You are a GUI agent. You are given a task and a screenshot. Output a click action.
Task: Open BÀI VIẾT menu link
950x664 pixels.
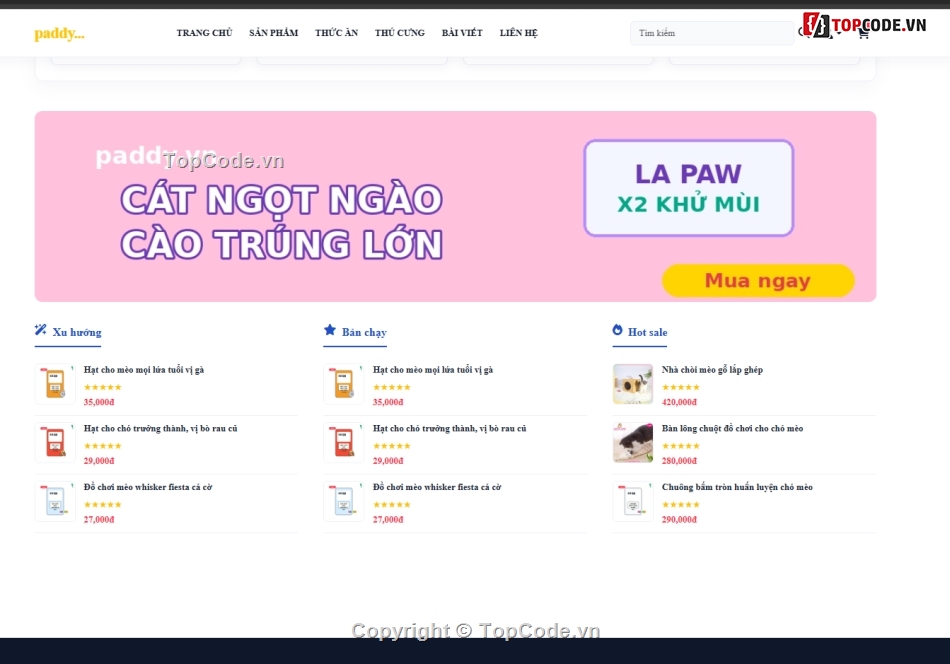462,33
